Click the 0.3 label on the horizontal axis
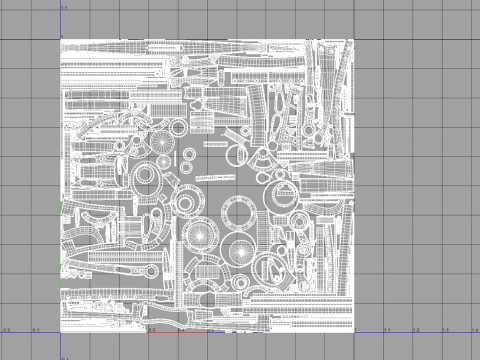480x360 pixels. coord(152,330)
